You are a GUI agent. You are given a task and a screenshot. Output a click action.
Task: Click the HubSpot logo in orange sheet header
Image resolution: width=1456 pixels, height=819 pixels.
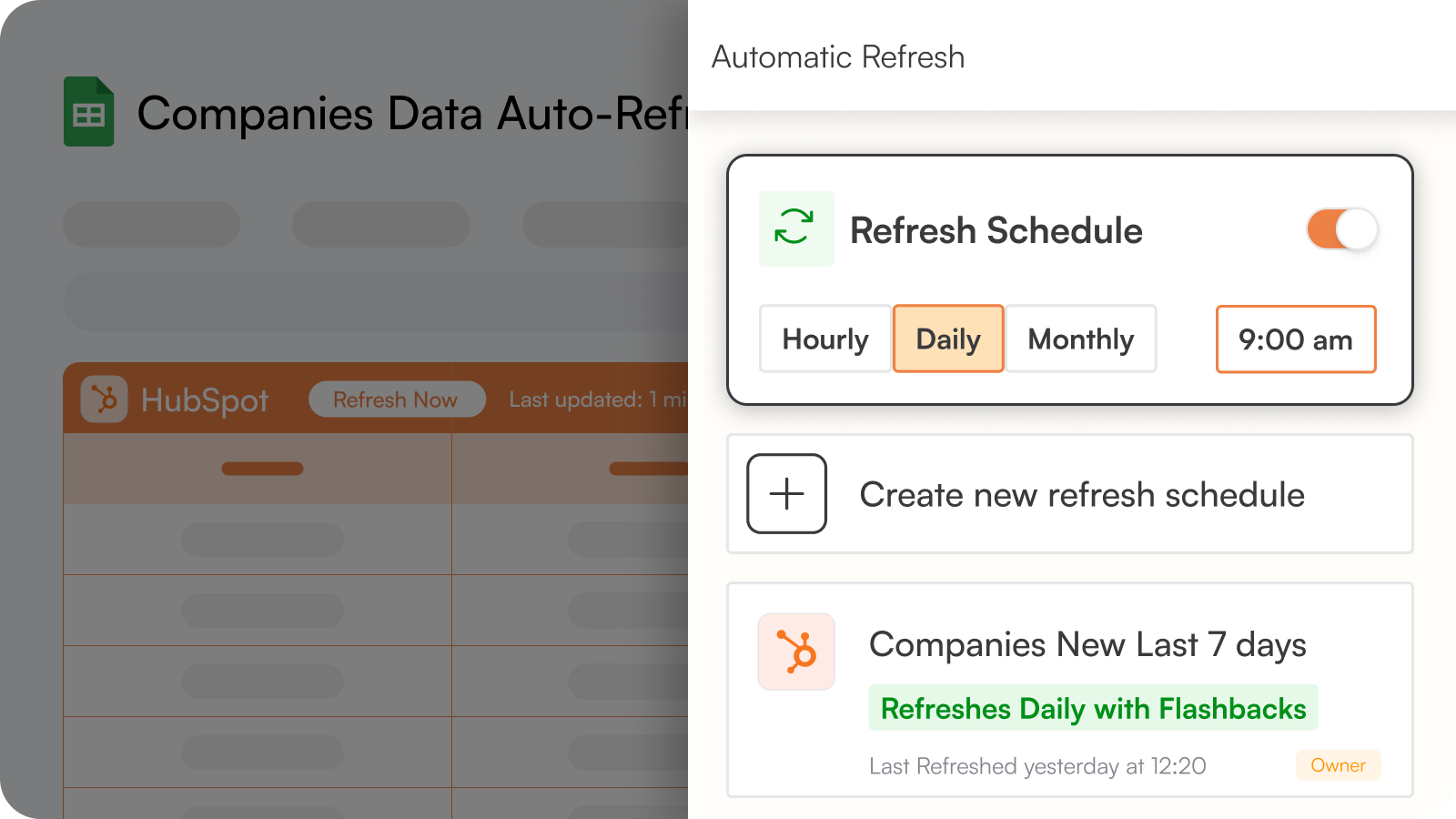(104, 399)
